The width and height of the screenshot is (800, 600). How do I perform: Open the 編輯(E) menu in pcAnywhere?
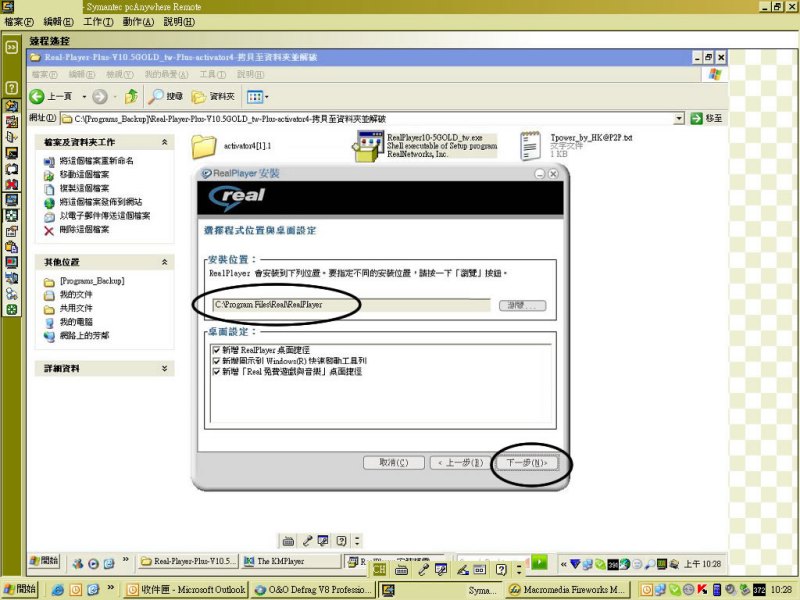coord(58,22)
